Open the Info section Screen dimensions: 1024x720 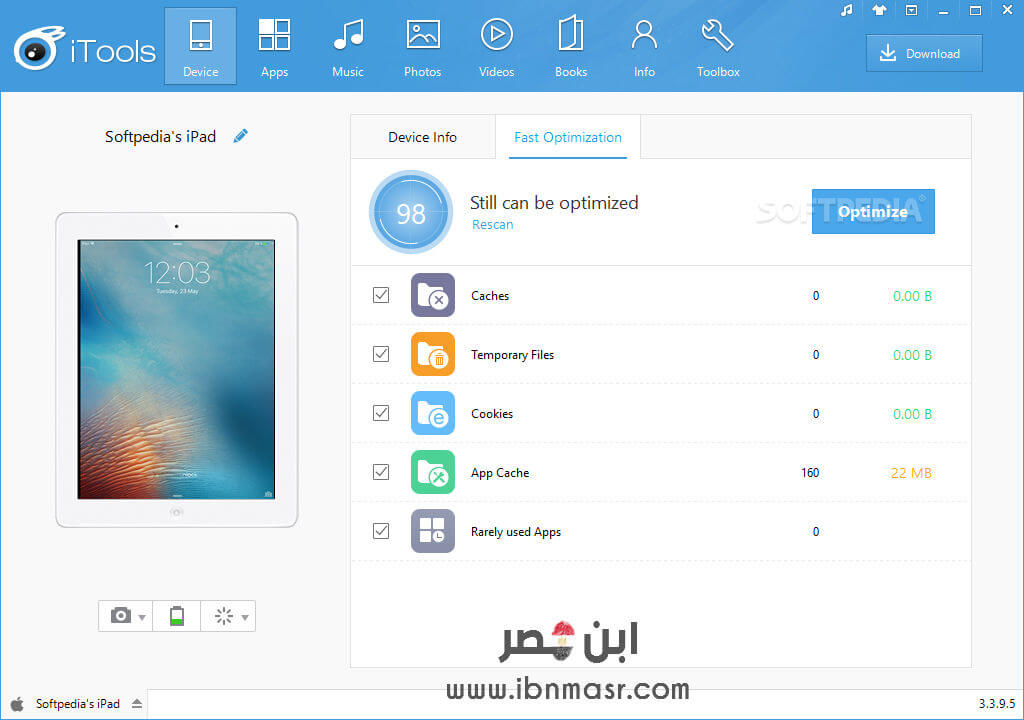(644, 46)
